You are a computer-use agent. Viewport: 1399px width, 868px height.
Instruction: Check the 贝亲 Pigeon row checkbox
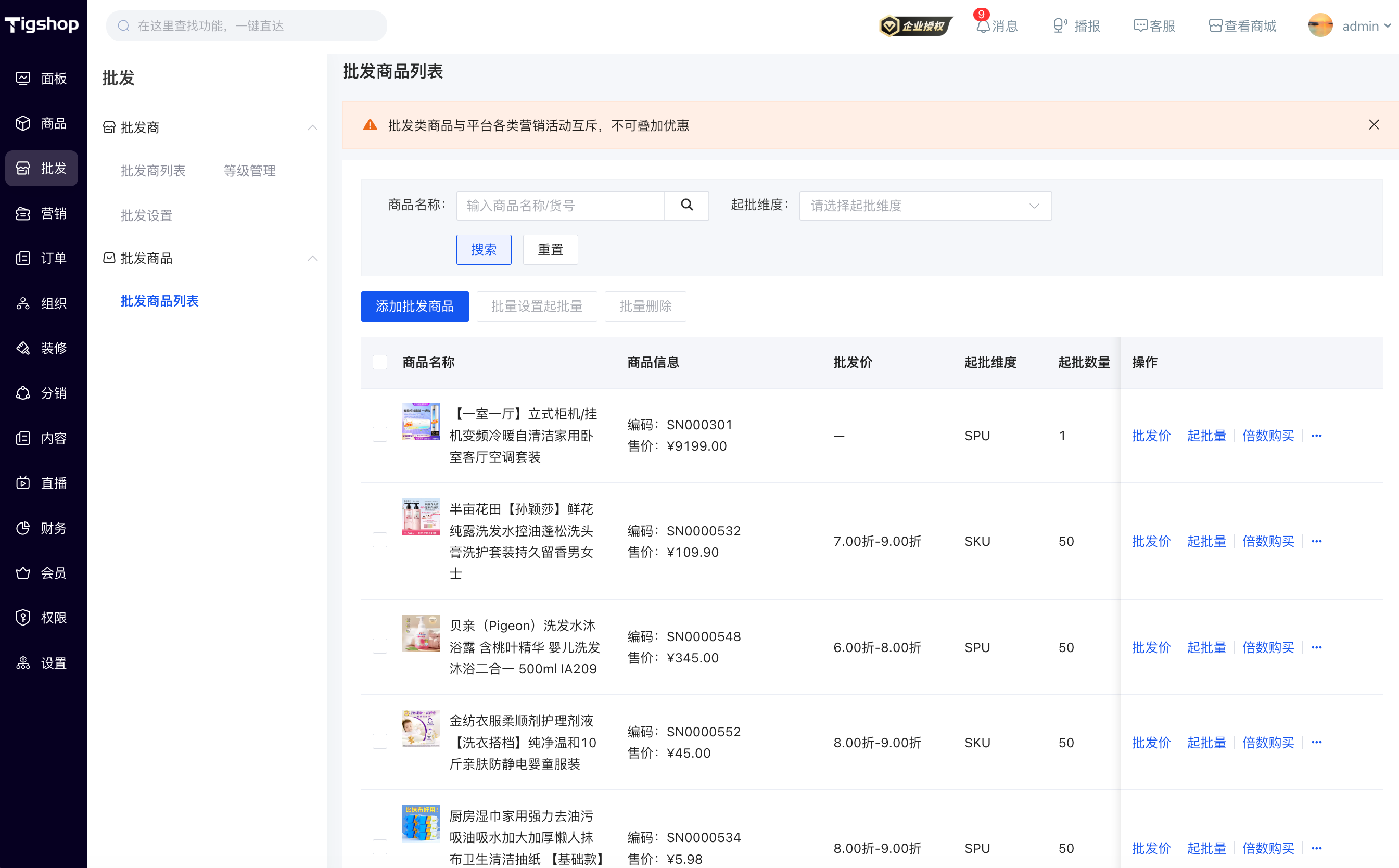[x=380, y=646]
